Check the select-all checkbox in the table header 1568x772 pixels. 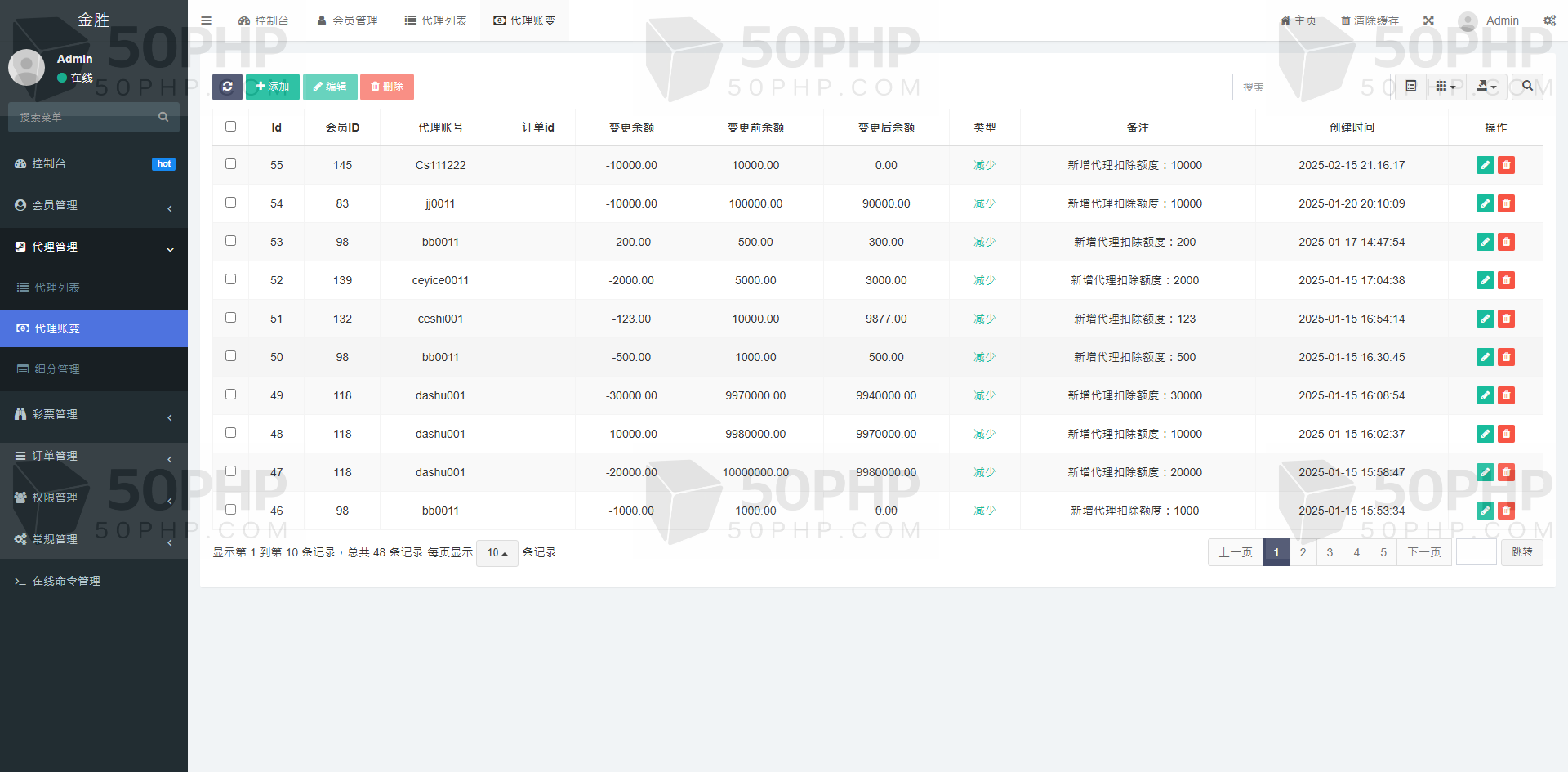[x=230, y=127]
